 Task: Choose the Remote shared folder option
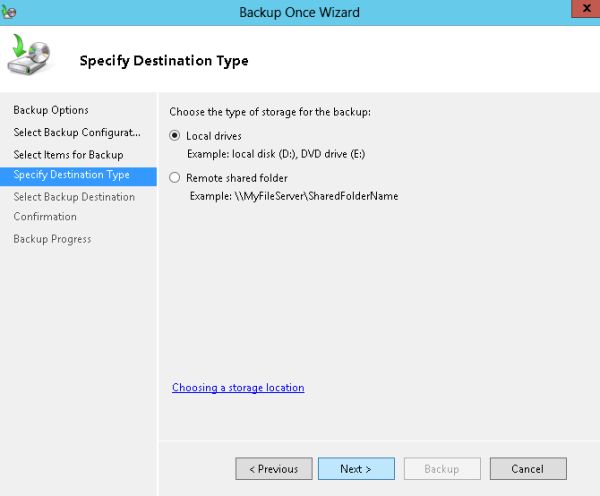tap(176, 178)
